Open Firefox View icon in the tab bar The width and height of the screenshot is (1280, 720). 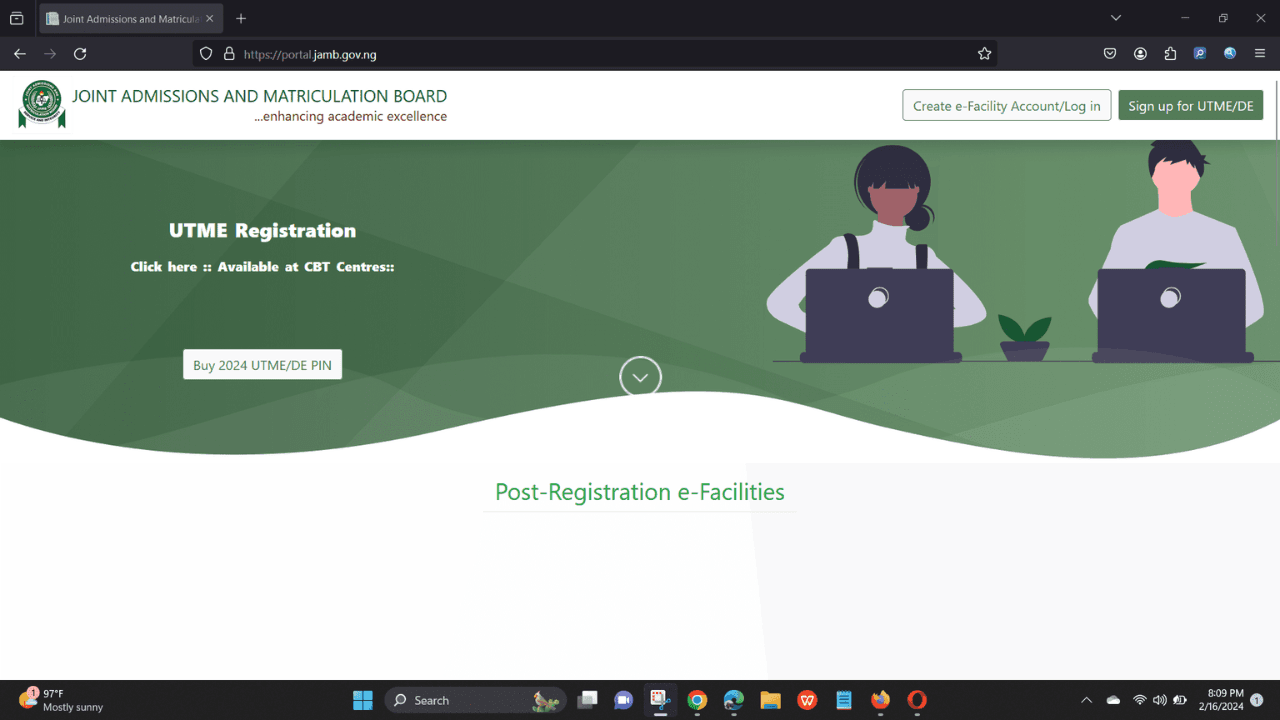click(16, 18)
